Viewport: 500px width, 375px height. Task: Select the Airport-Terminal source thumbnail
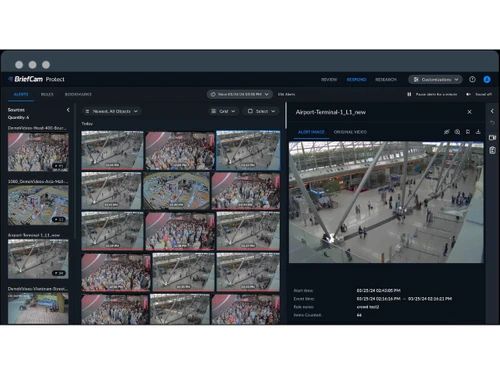[38, 259]
